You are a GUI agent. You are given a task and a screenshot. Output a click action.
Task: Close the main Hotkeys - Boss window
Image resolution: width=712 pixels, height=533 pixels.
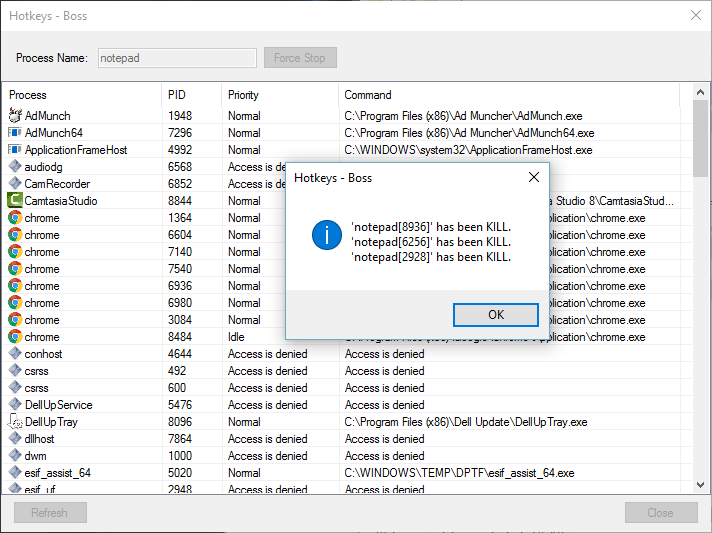click(696, 15)
